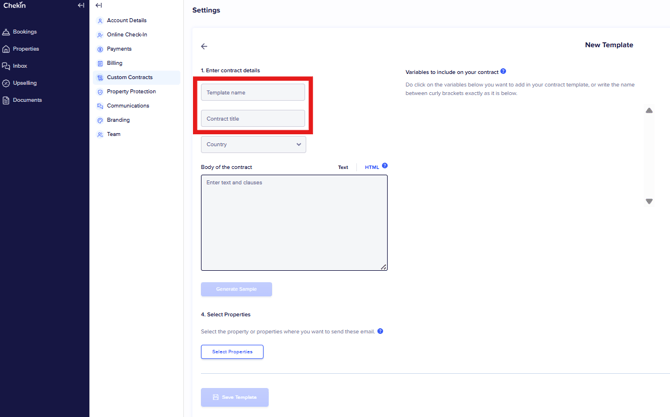Collapse the main Chekin sidebar
Viewport: 670px width, 417px height.
point(81,6)
